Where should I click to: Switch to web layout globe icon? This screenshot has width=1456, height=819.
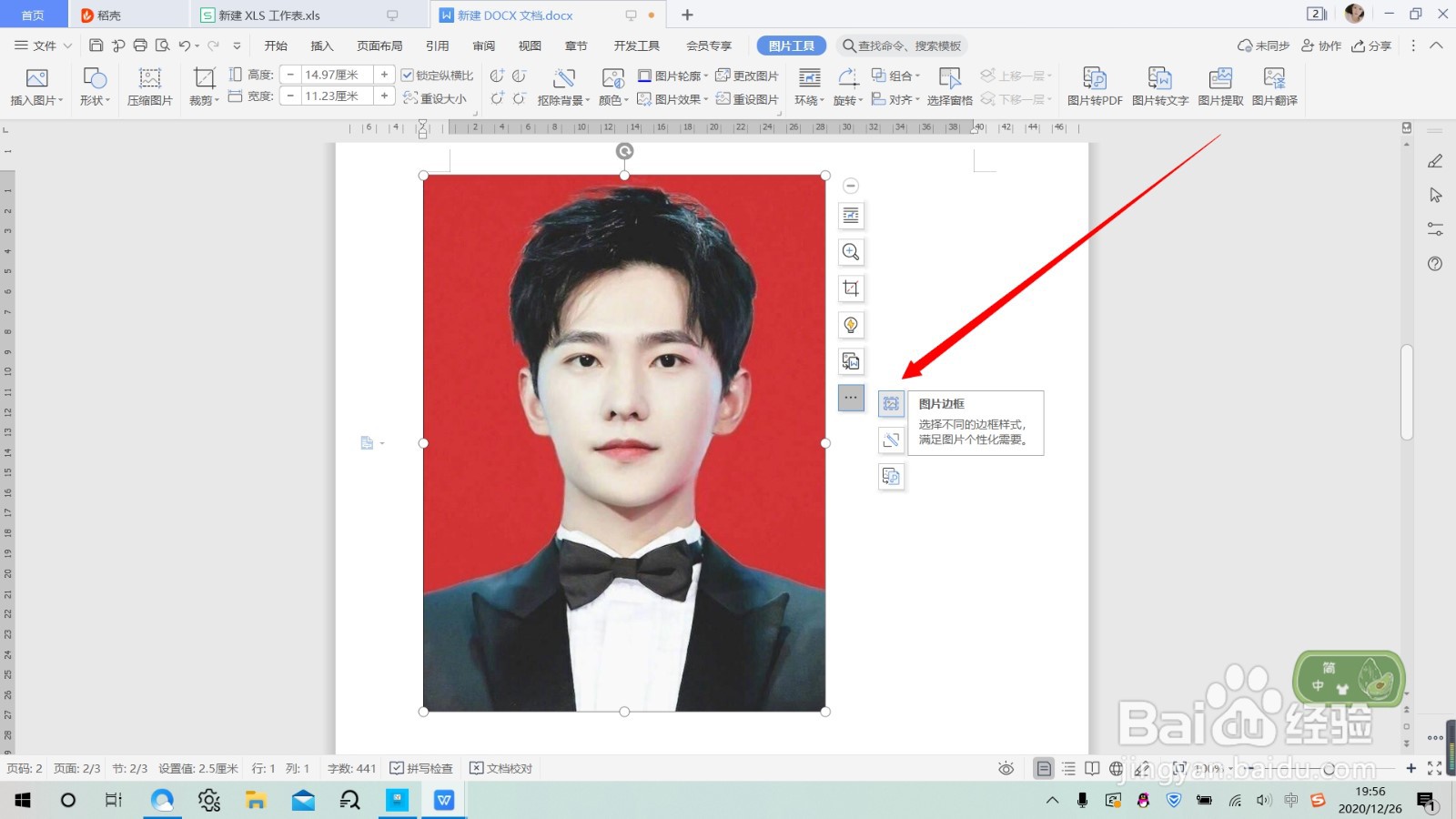(x=1116, y=769)
